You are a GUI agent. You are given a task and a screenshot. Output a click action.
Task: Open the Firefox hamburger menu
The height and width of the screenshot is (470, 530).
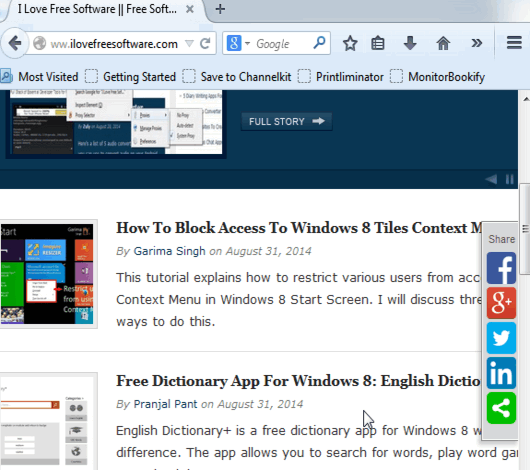(514, 43)
